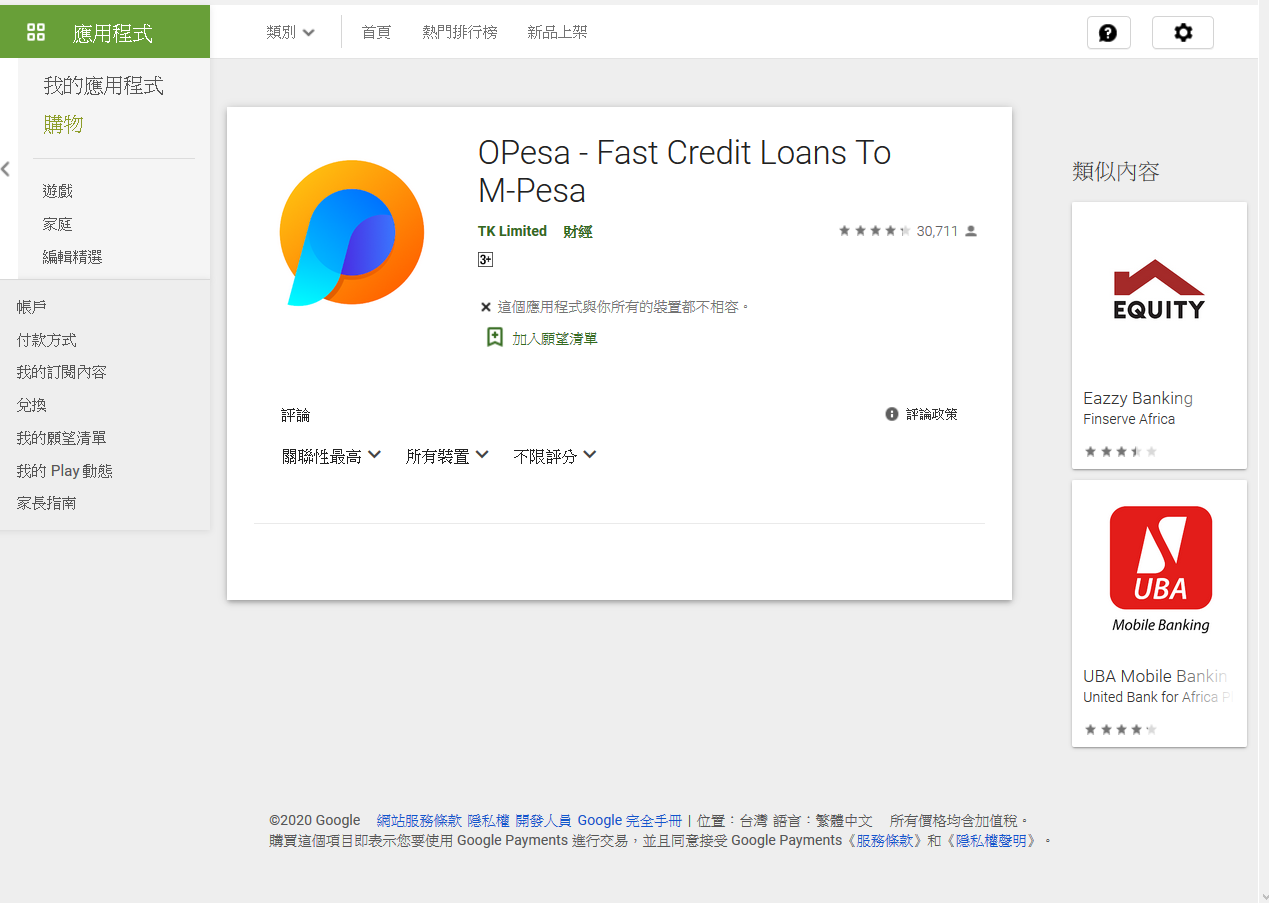Go to 首頁 in the top navigation

[x=376, y=32]
